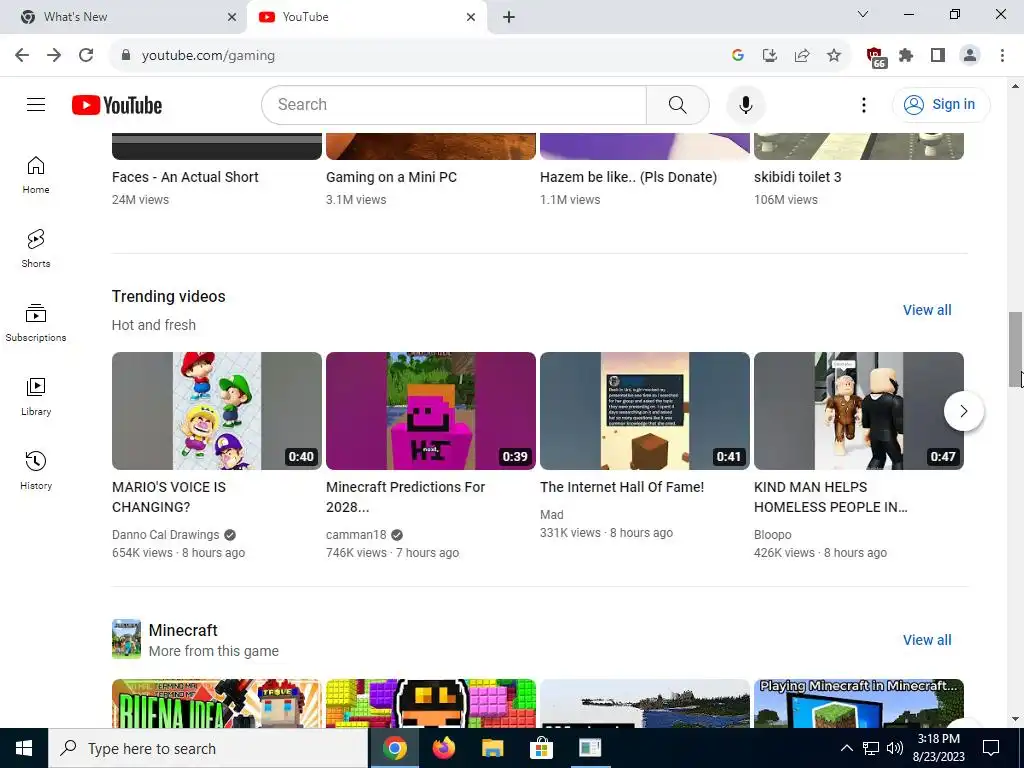Open Firefox from the taskbar

pos(443,748)
